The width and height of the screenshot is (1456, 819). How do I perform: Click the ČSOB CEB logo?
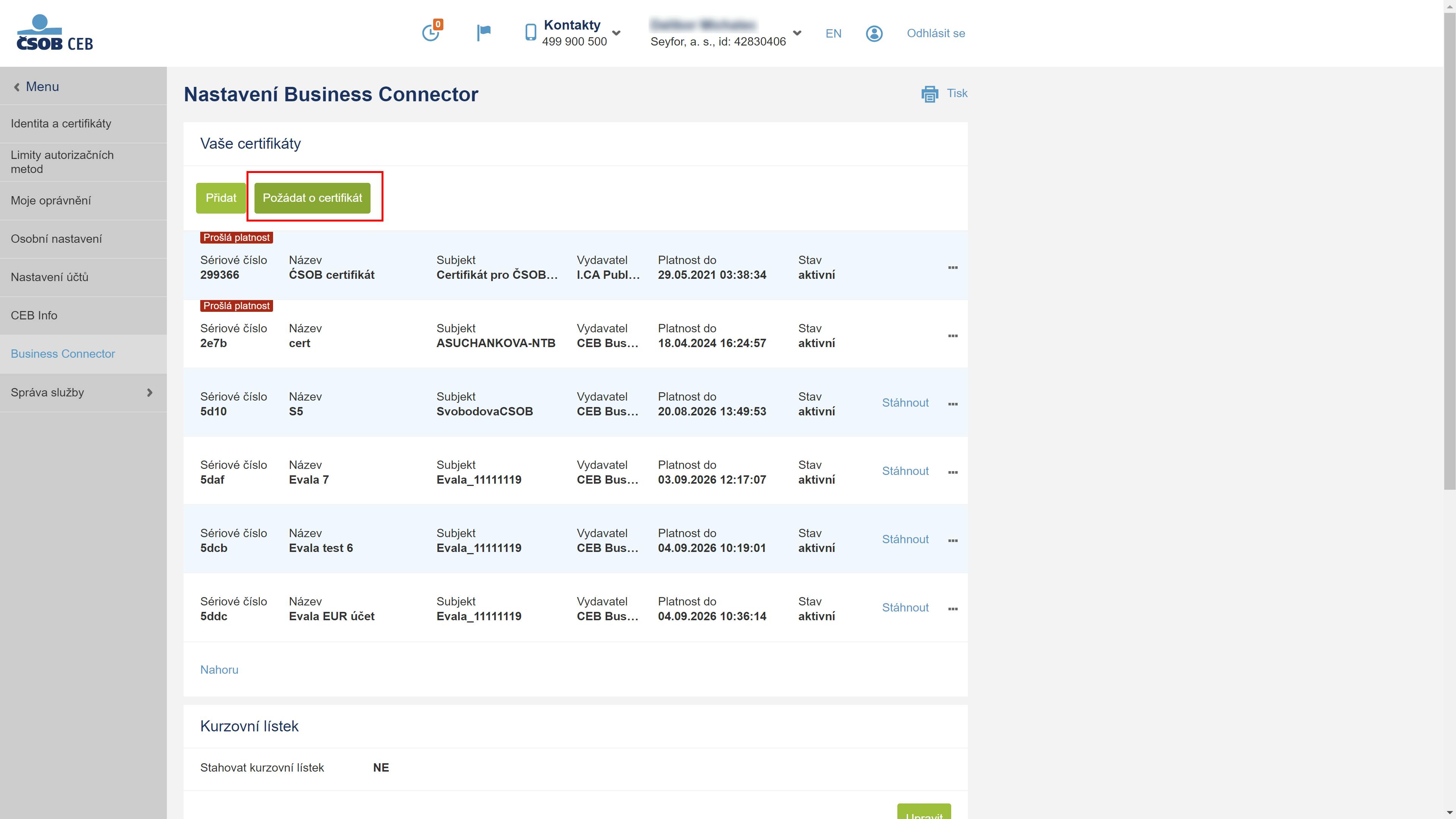[55, 33]
